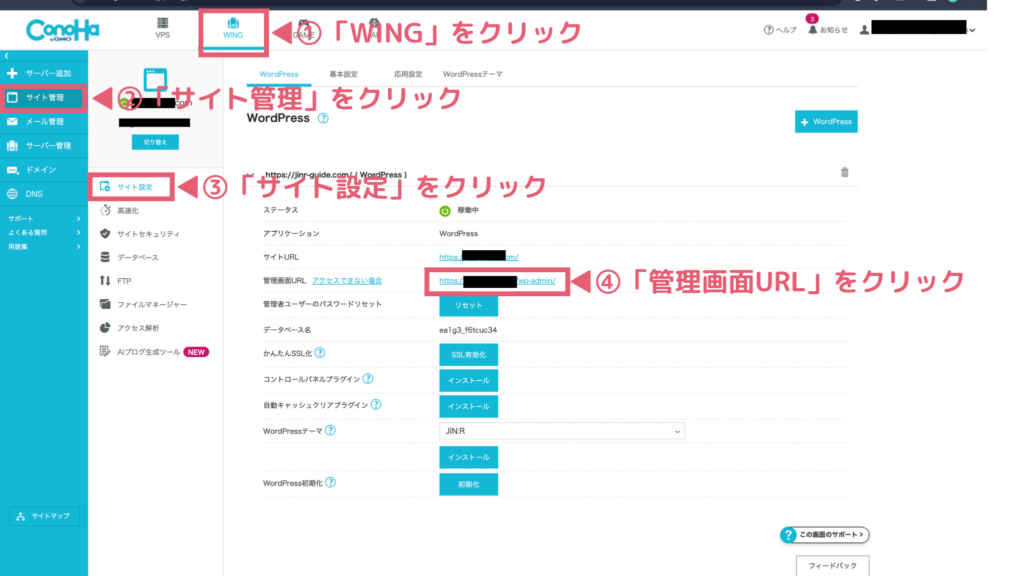This screenshot has height=576, width=1024.
Task: Open ヘルプ help menu
Action: pos(780,30)
